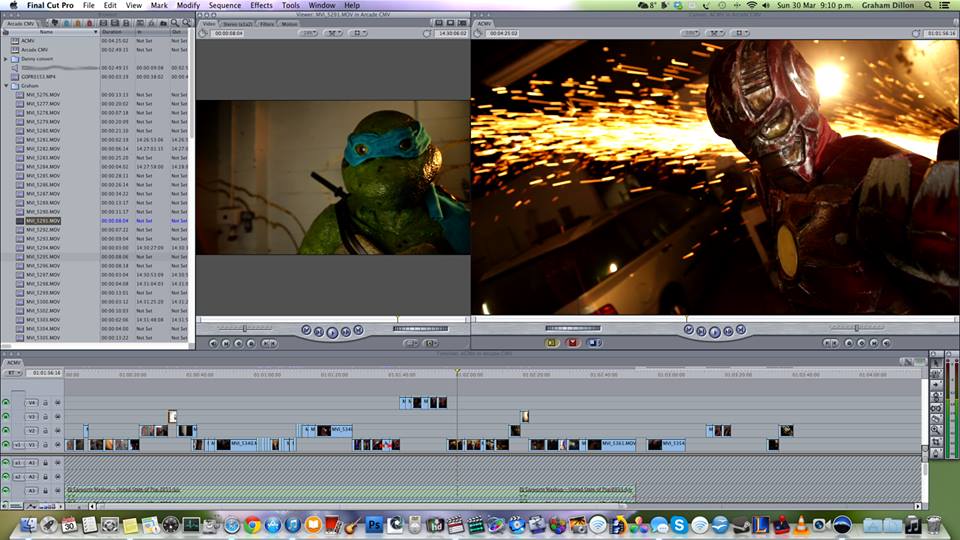Toggle Auto Select on track V2
Viewport: 960px width, 540px height.
pos(58,430)
